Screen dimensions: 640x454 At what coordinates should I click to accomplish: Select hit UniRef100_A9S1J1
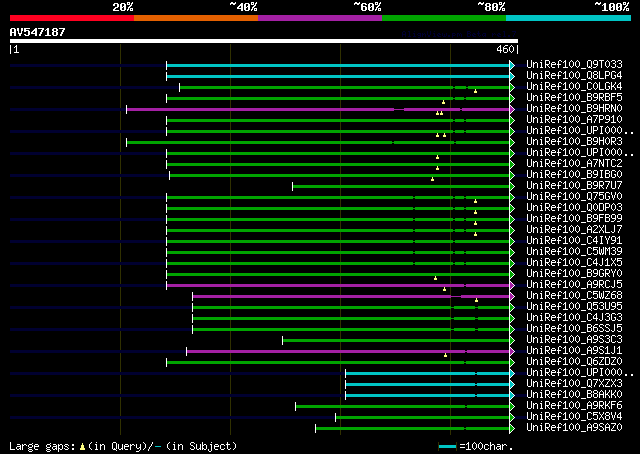click(574, 351)
